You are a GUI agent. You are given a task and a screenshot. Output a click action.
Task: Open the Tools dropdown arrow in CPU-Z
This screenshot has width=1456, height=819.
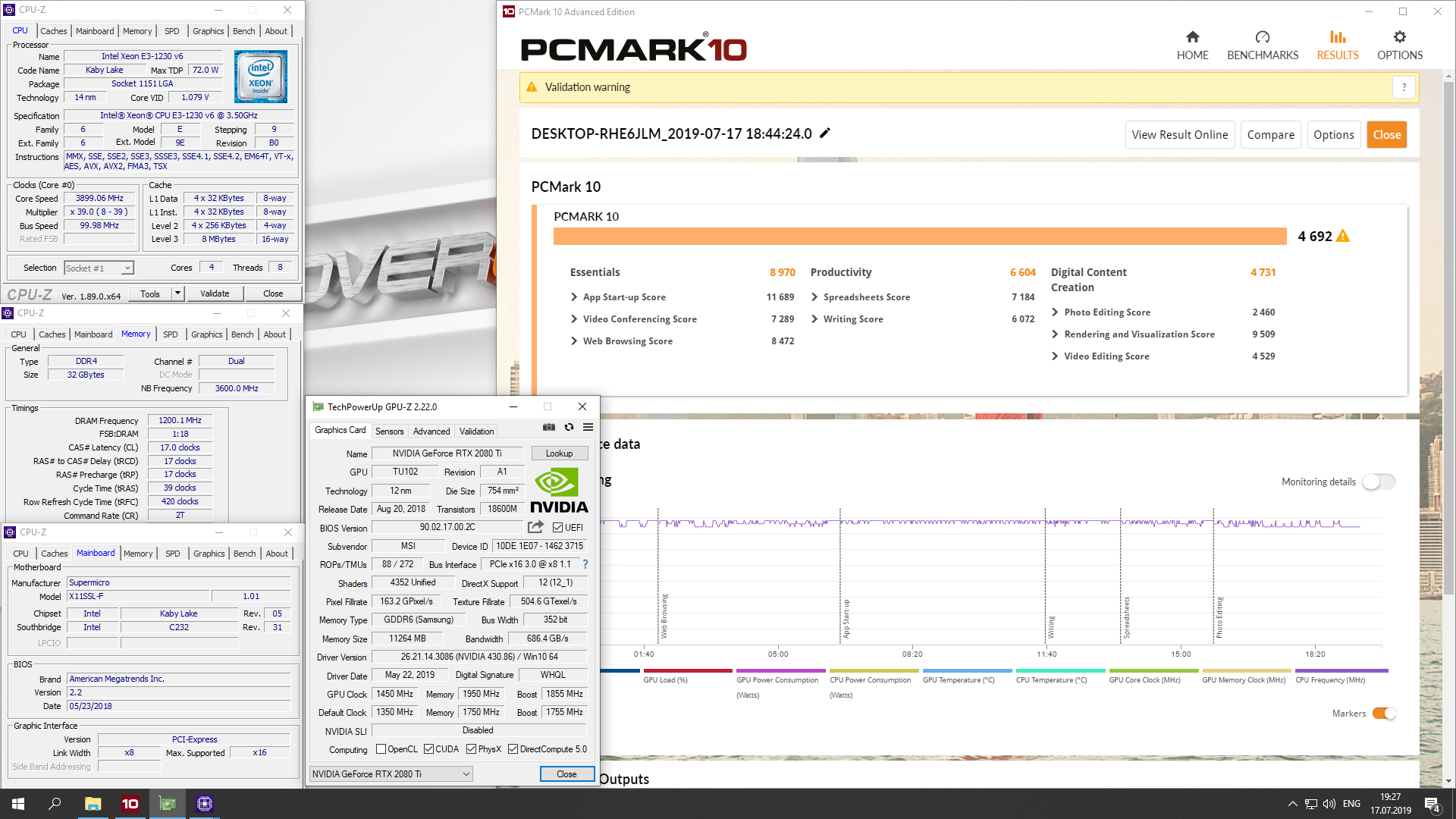click(177, 293)
